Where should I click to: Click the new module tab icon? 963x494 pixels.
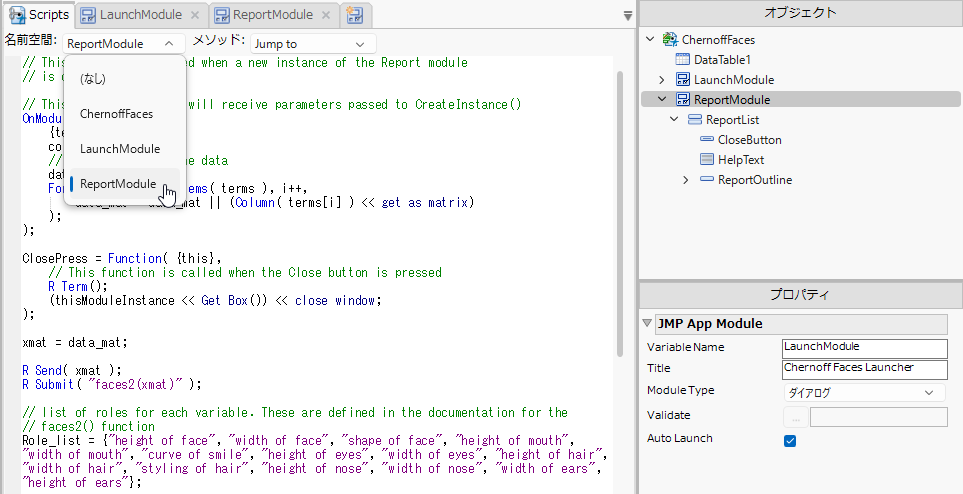[x=355, y=14]
